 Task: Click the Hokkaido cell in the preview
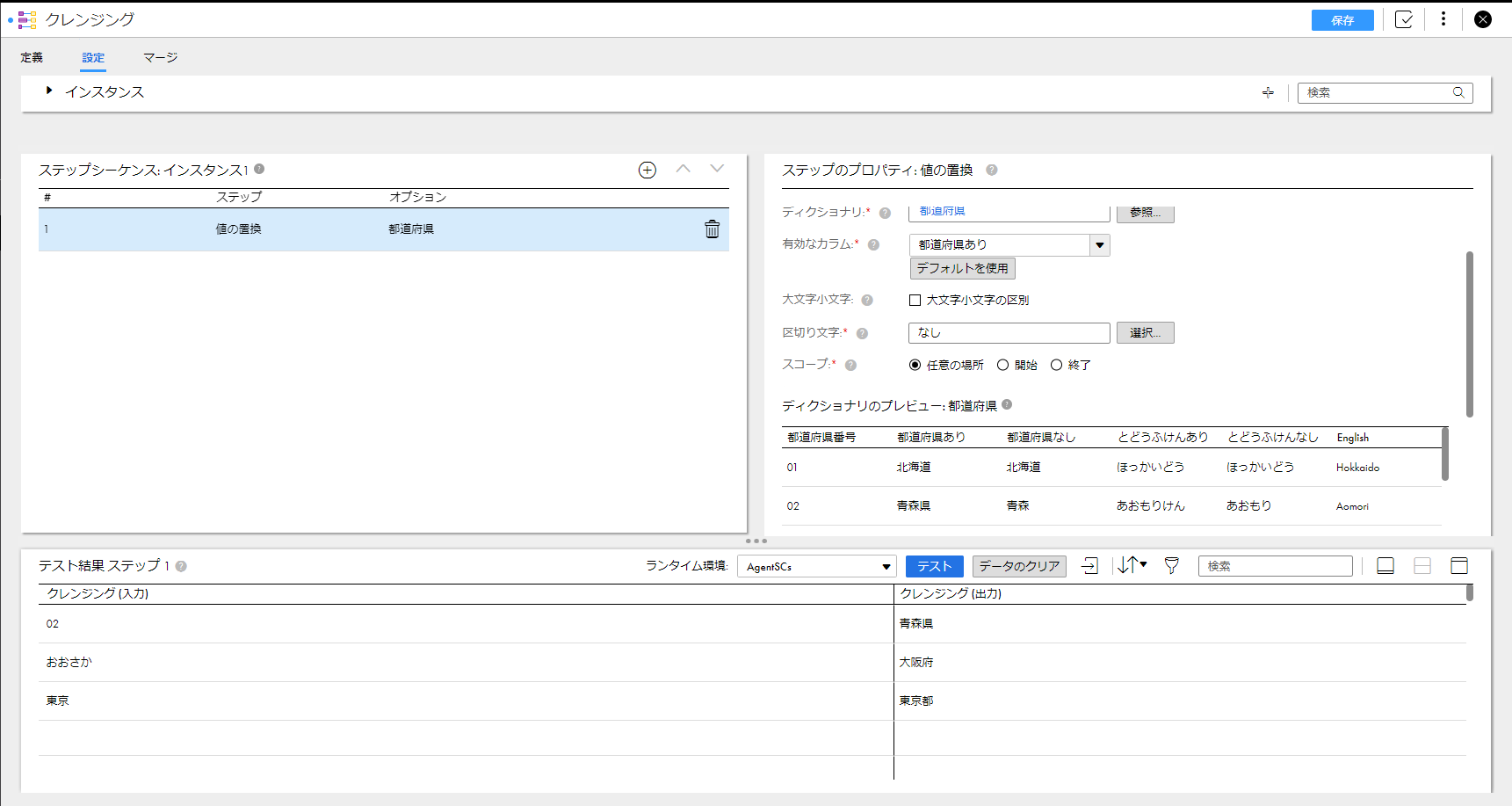coord(1358,468)
